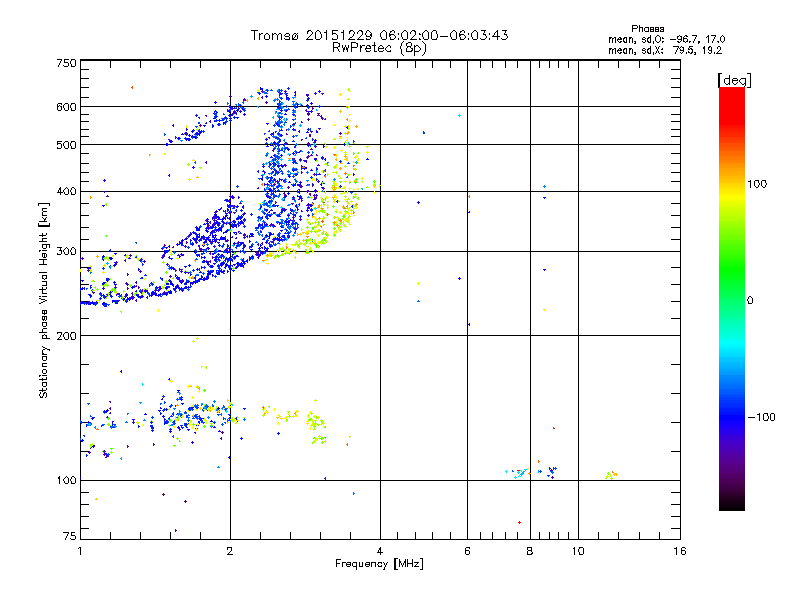Click the "400" height tick label
This screenshot has width=800, height=600.
pos(66,191)
